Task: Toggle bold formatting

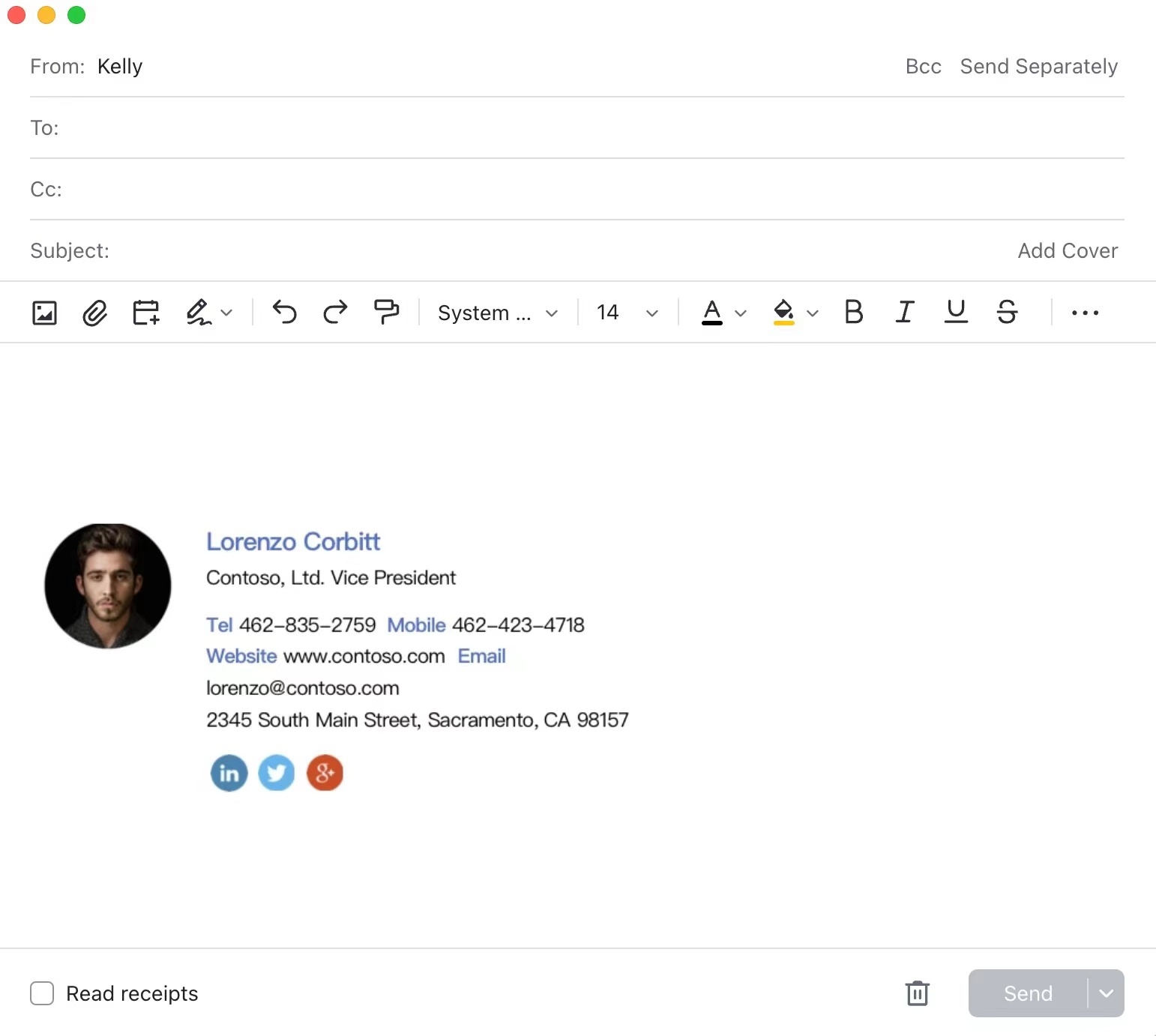Action: click(853, 313)
